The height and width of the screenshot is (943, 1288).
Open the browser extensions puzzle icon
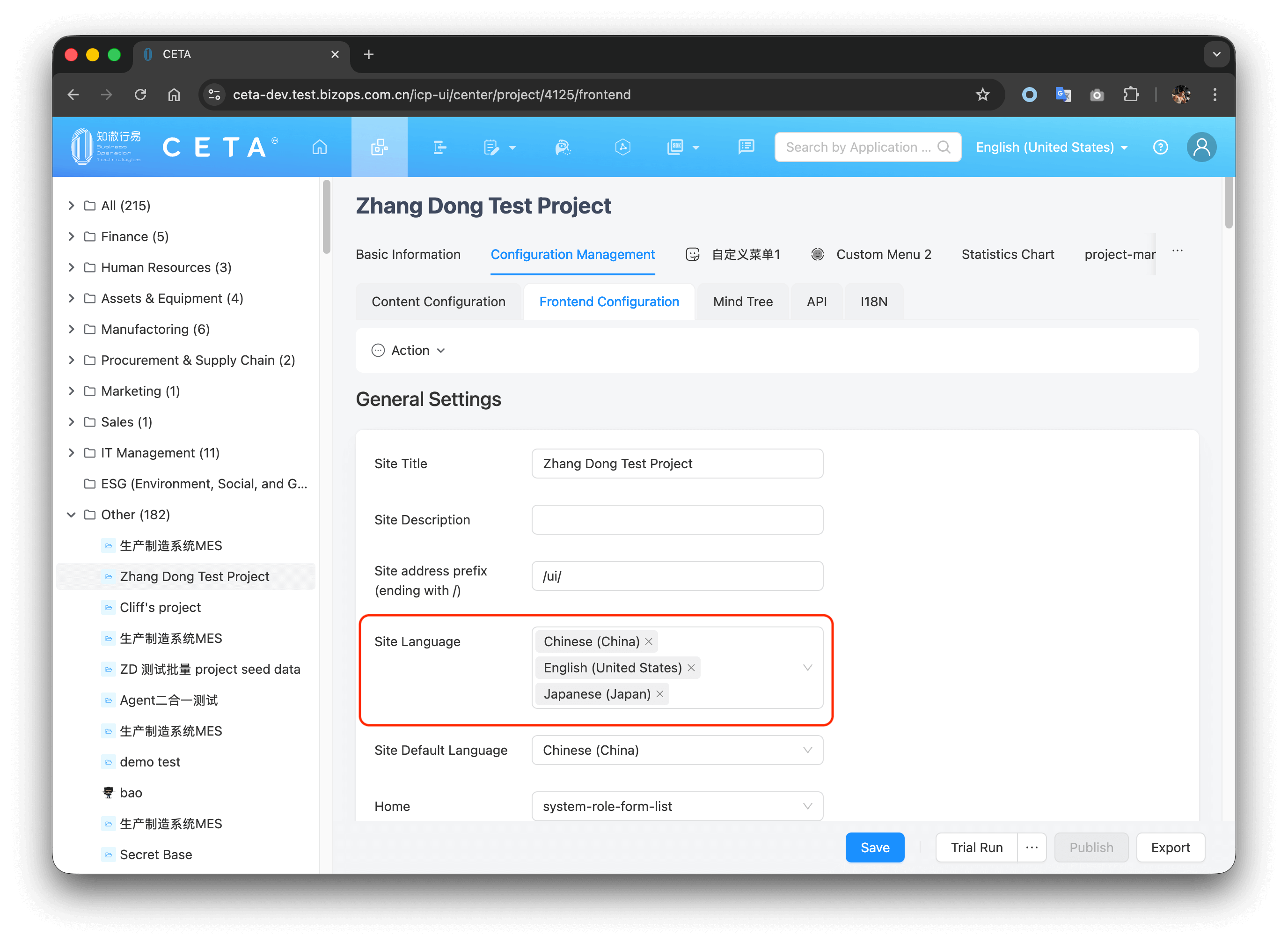coord(1131,94)
